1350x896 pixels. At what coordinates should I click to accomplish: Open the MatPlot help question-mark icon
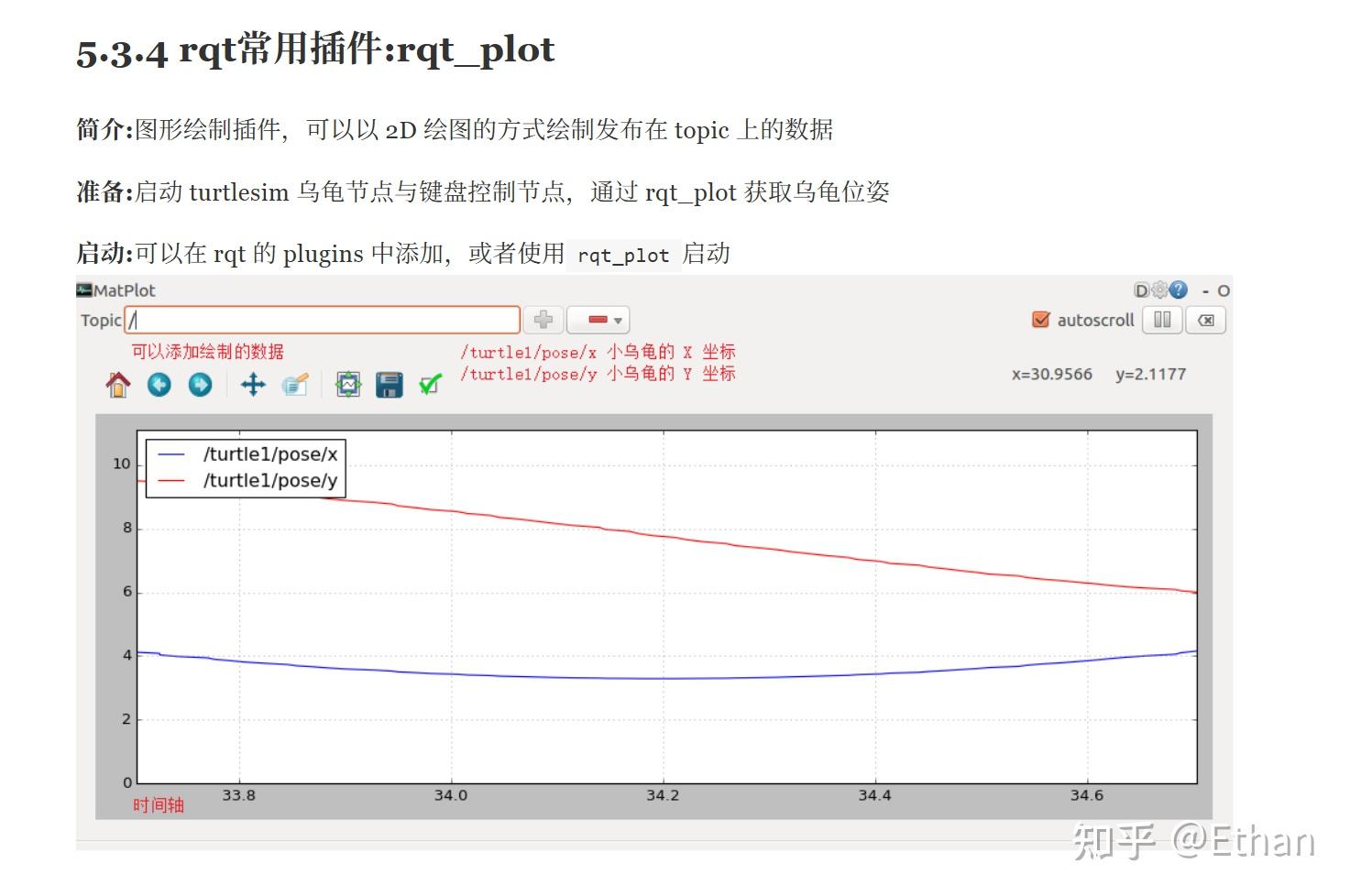pyautogui.click(x=1180, y=290)
